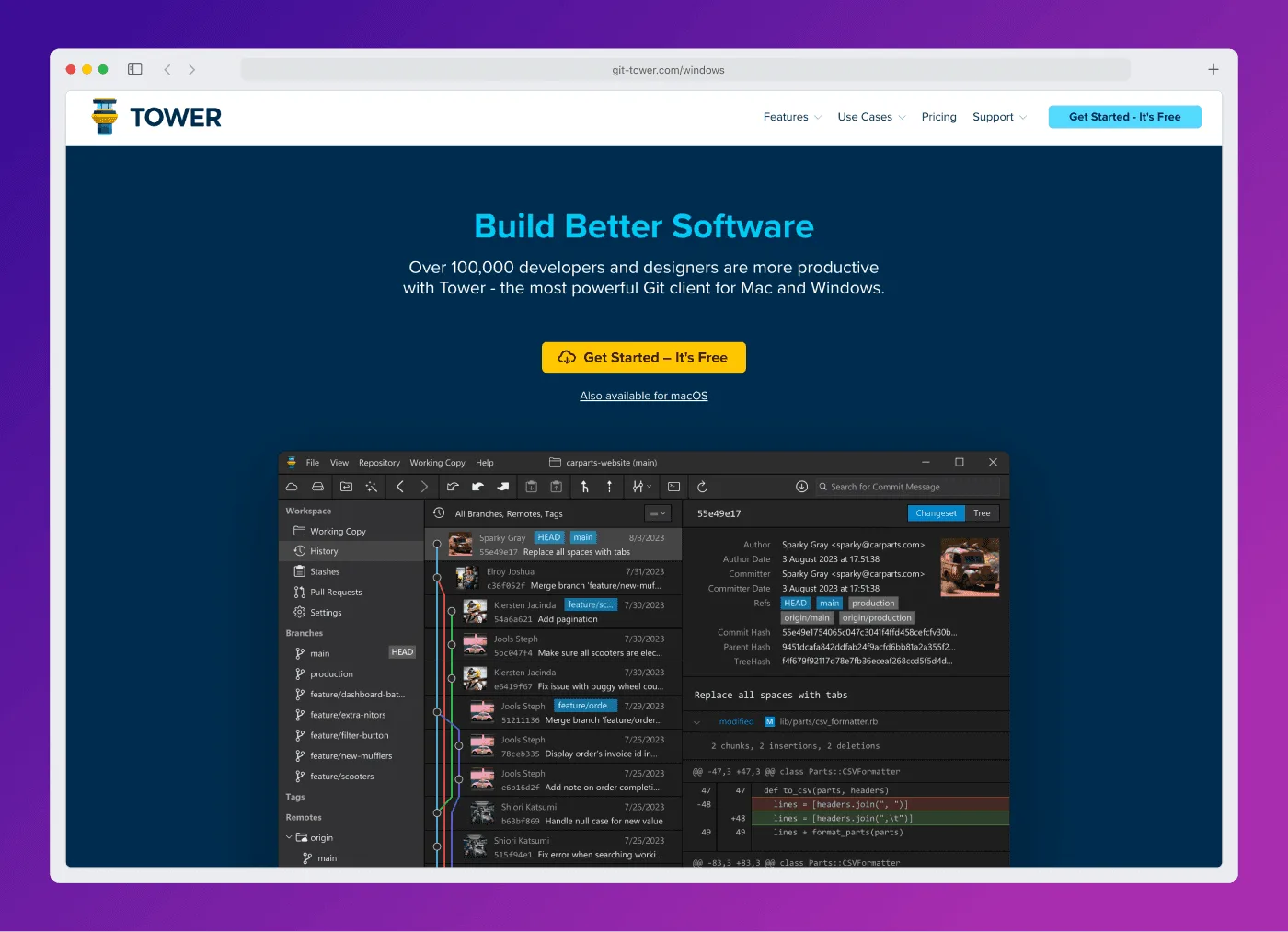
Task: Open the history view options dropdown
Action: tap(658, 513)
